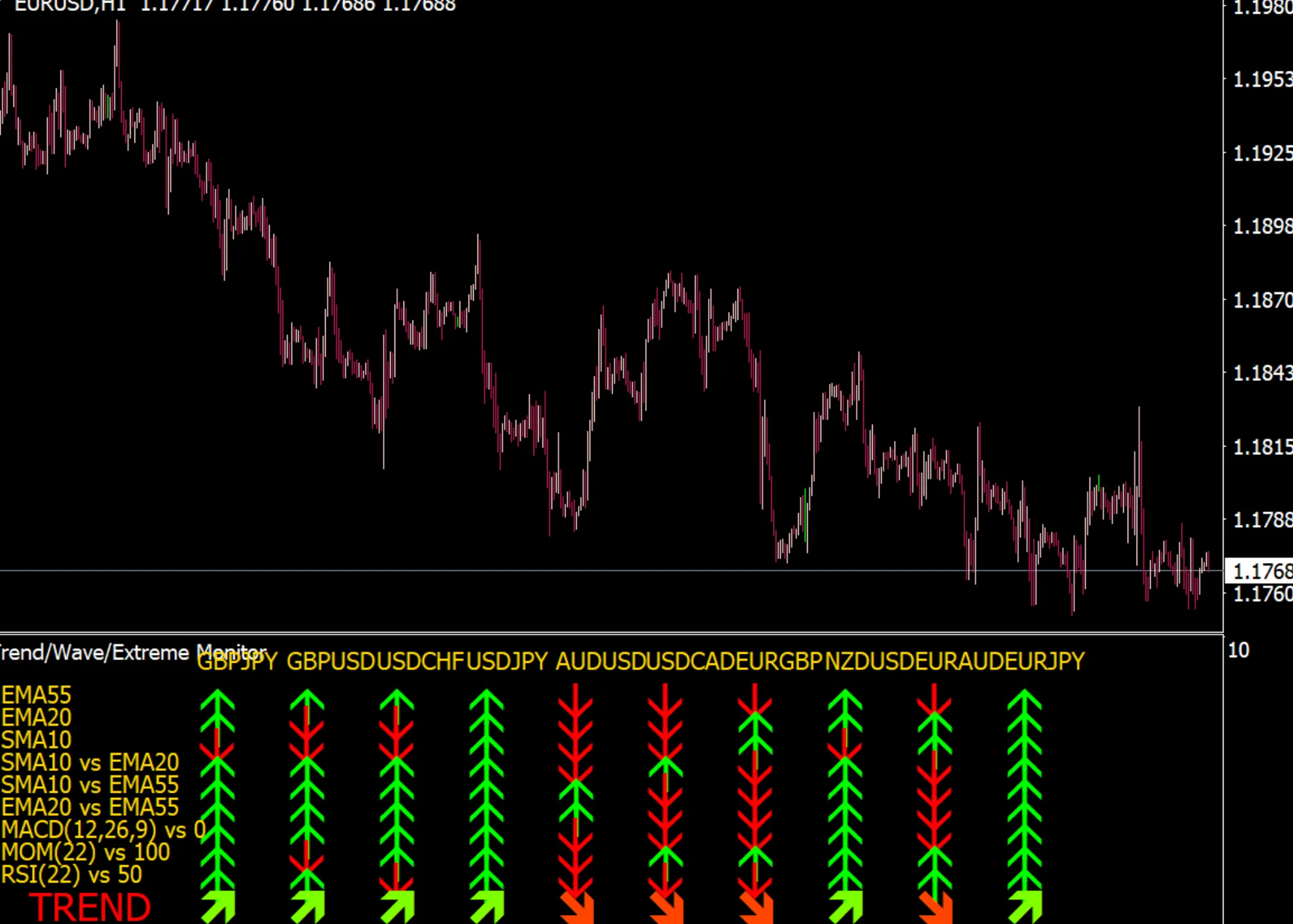Click NZDUSD's EMA55 up arrow
This screenshot has height=924, width=1293.
pyautogui.click(x=845, y=700)
